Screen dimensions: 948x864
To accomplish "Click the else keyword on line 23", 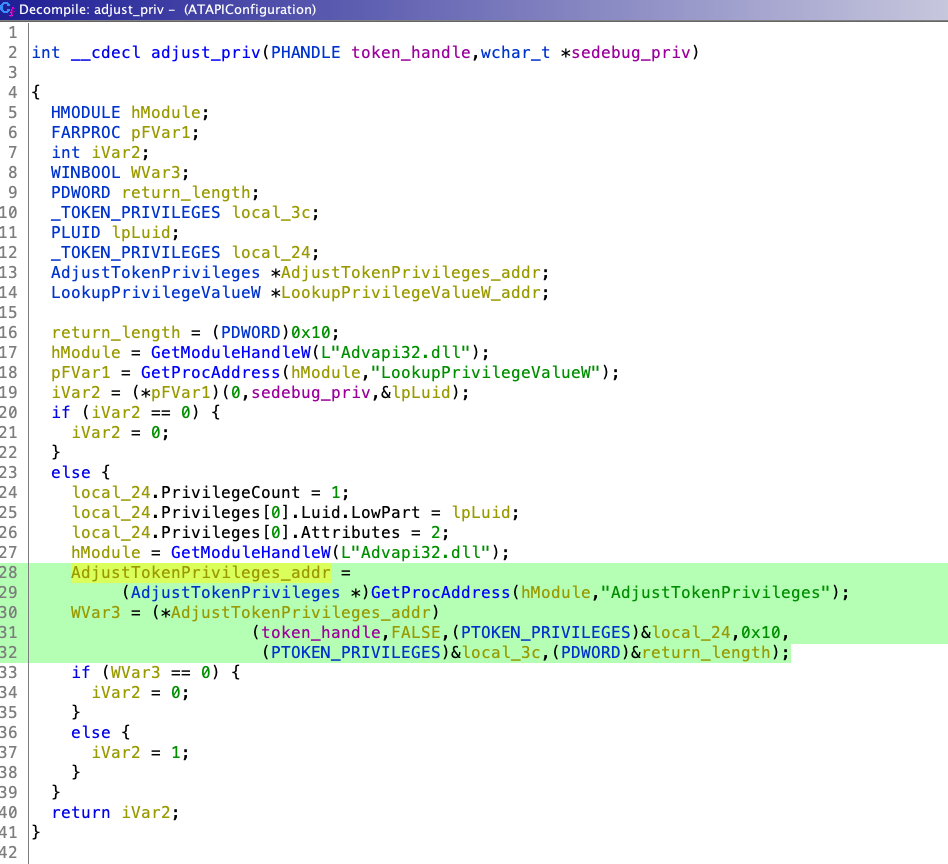I will tap(71, 472).
